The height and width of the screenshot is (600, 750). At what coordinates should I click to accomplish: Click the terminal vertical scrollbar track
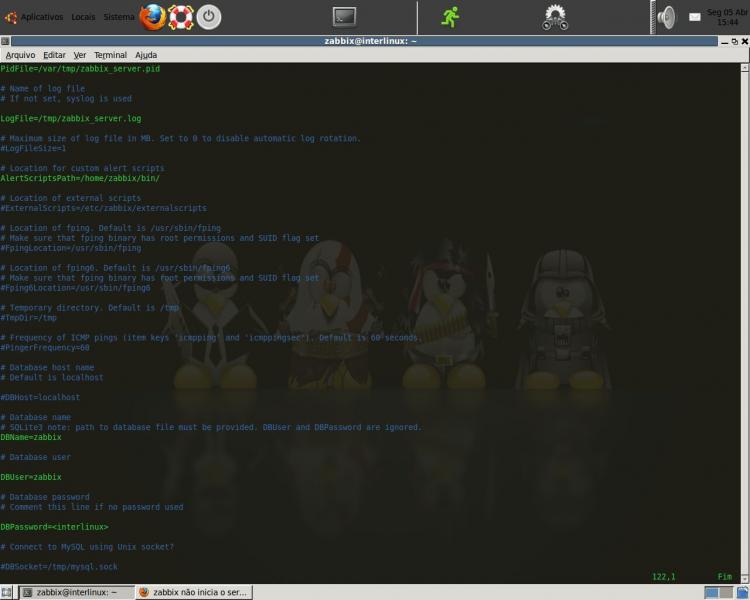(x=745, y=323)
